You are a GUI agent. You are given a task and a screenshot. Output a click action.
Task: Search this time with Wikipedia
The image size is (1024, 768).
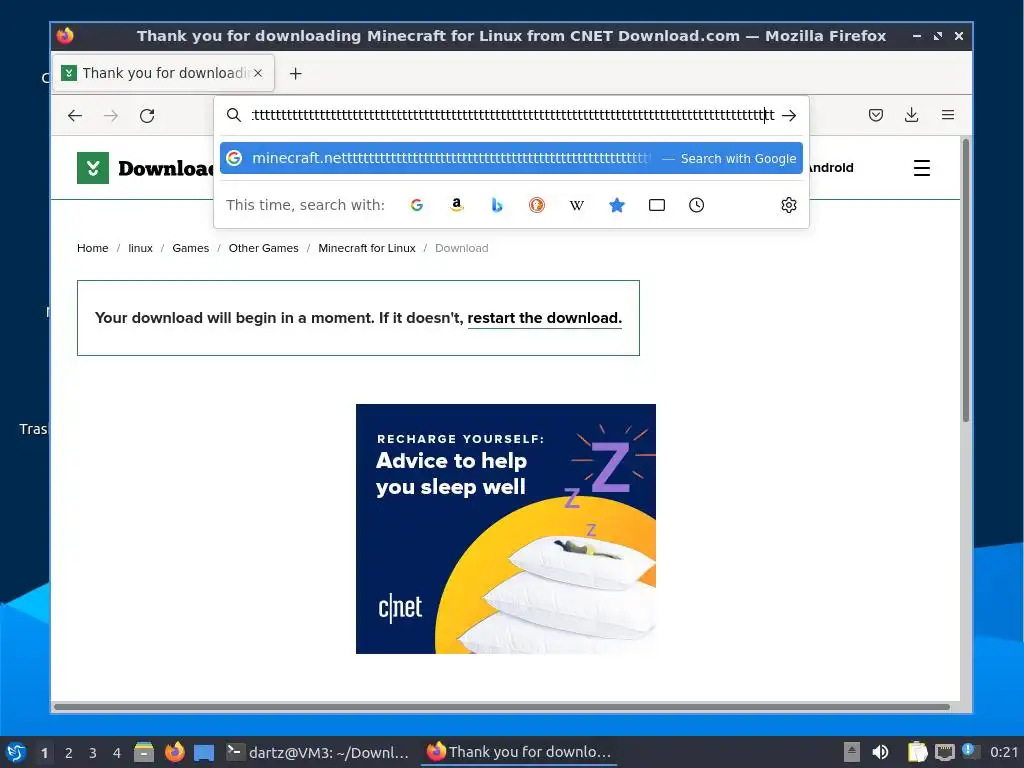(x=577, y=205)
